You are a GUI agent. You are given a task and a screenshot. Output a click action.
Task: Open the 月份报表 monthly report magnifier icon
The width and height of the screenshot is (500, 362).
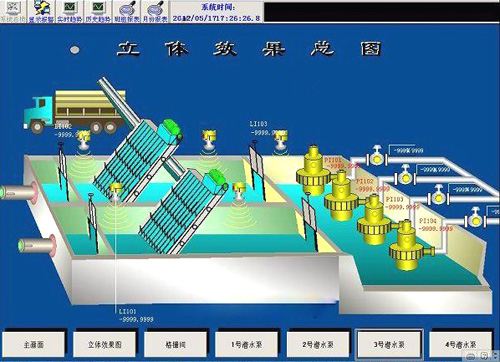coord(155,11)
